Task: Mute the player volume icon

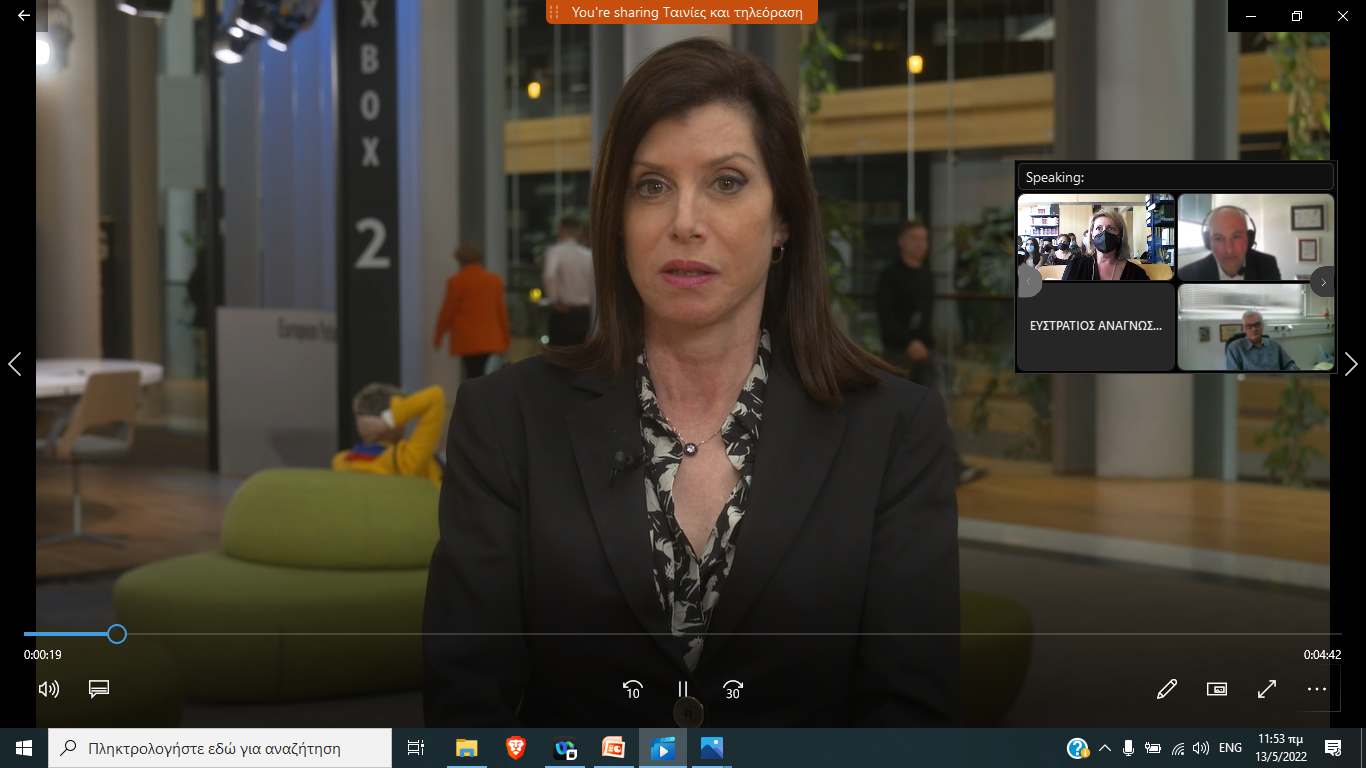Action: [x=48, y=689]
